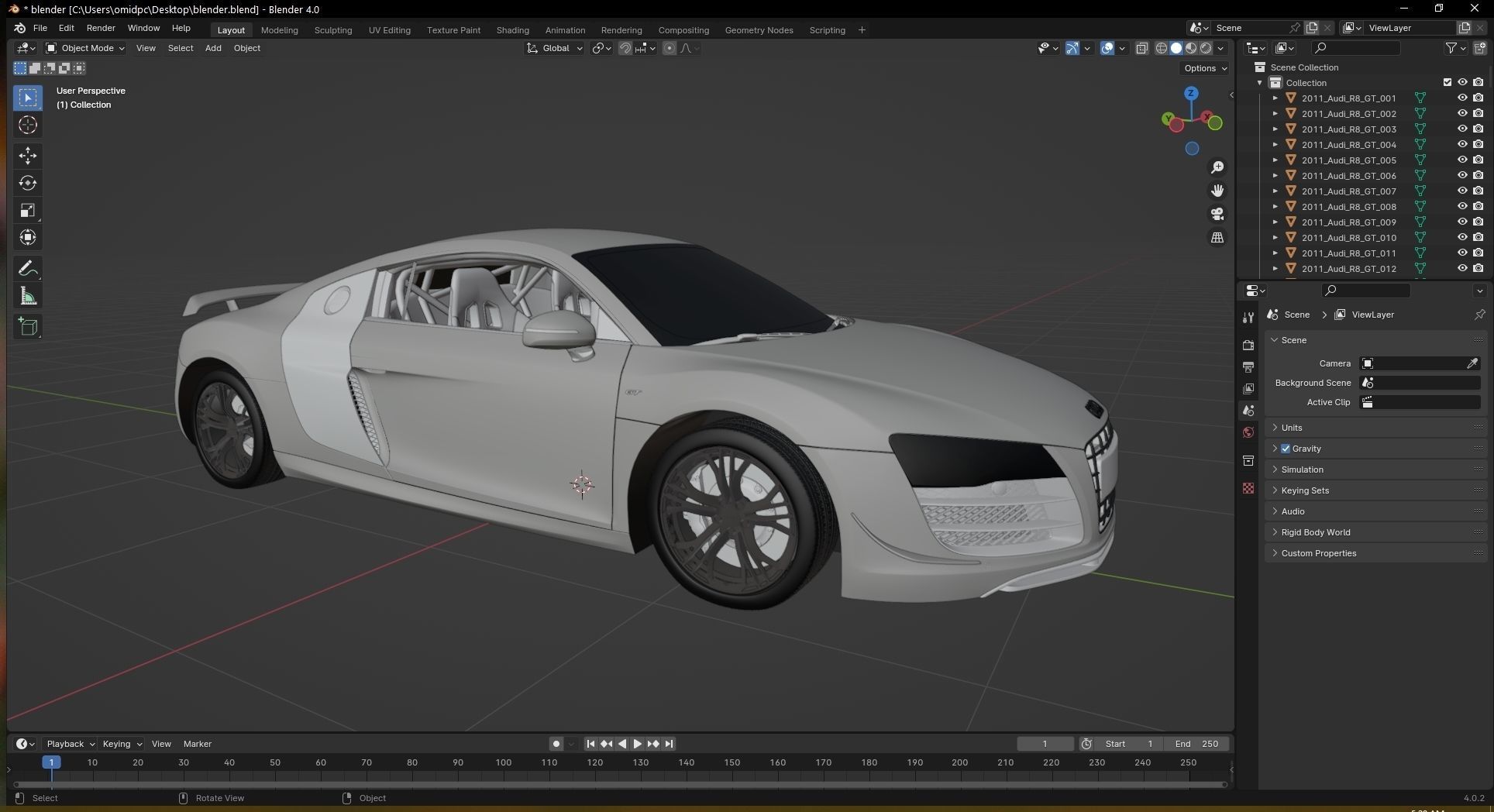Open the Texture properties tab
The height and width of the screenshot is (812, 1494).
[1248, 488]
